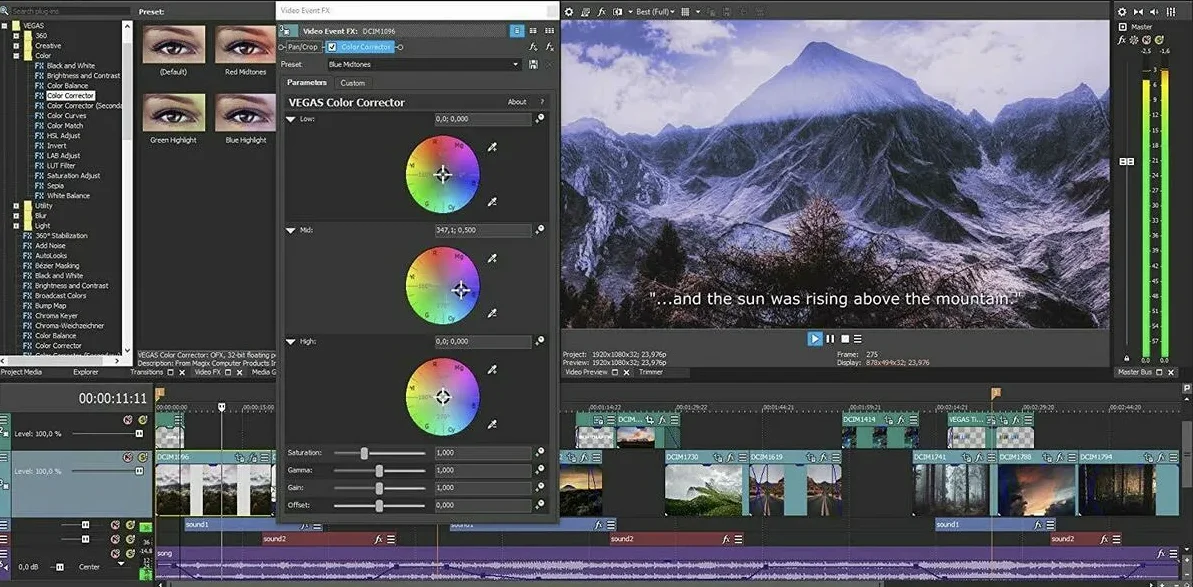This screenshot has width=1193, height=587.
Task: Solo the DCIM1096 video track
Action: pos(142,457)
